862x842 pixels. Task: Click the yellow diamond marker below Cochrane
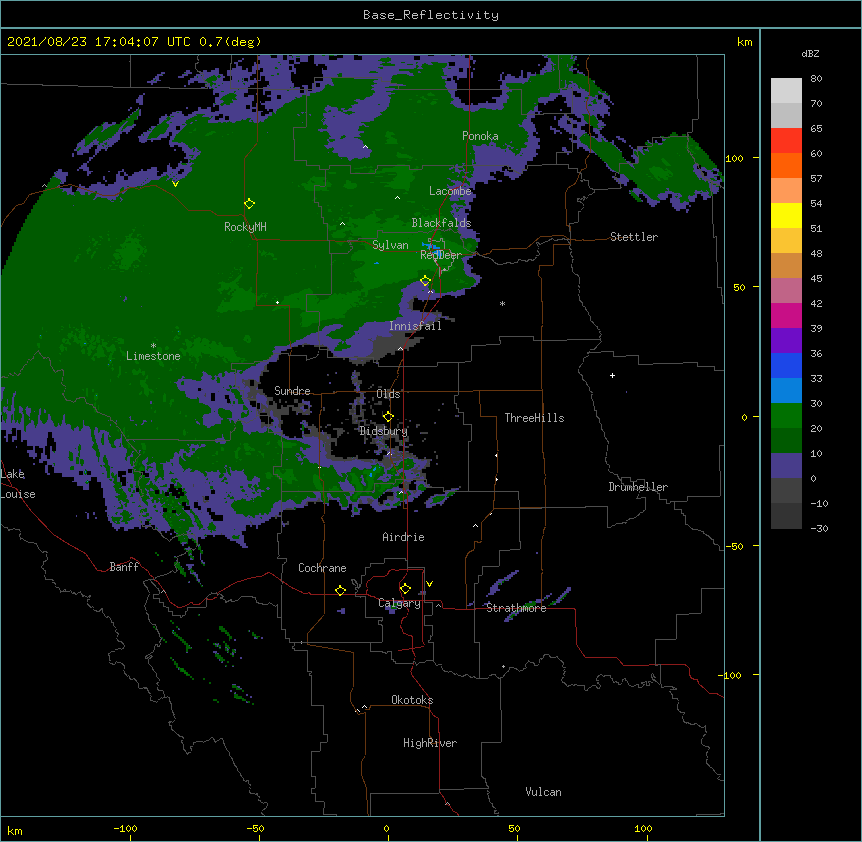click(340, 590)
